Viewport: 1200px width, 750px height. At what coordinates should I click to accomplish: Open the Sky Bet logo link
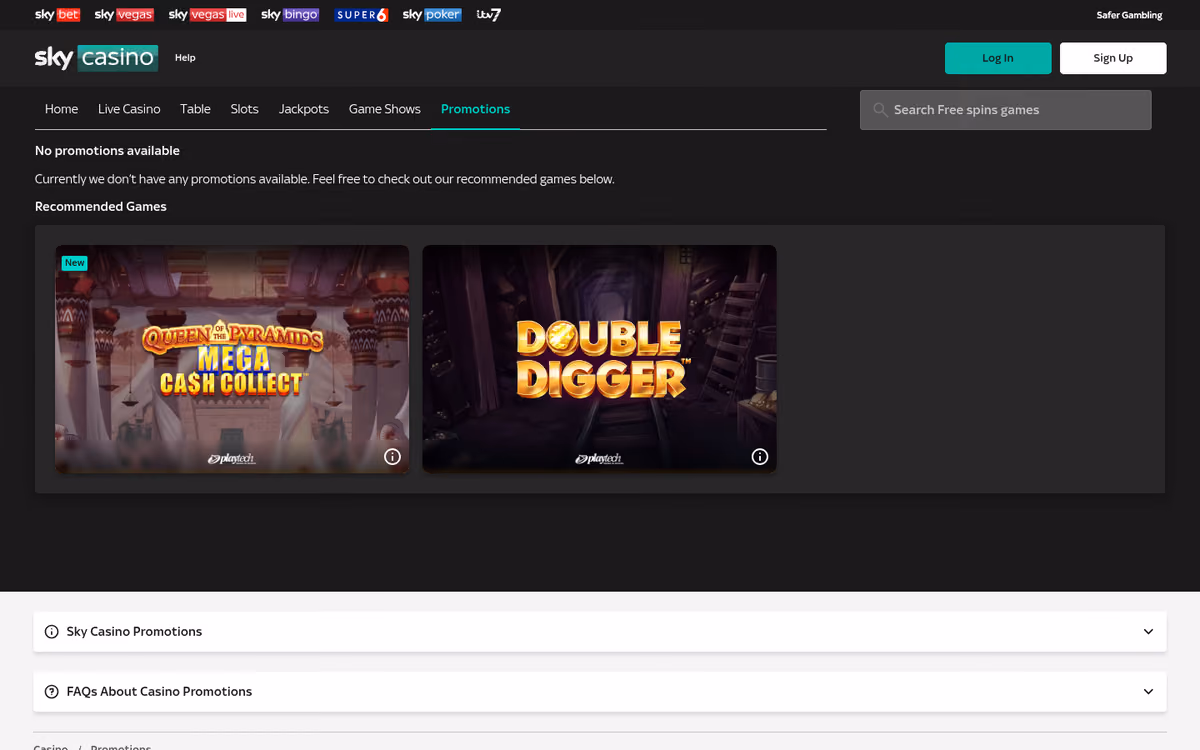click(57, 15)
